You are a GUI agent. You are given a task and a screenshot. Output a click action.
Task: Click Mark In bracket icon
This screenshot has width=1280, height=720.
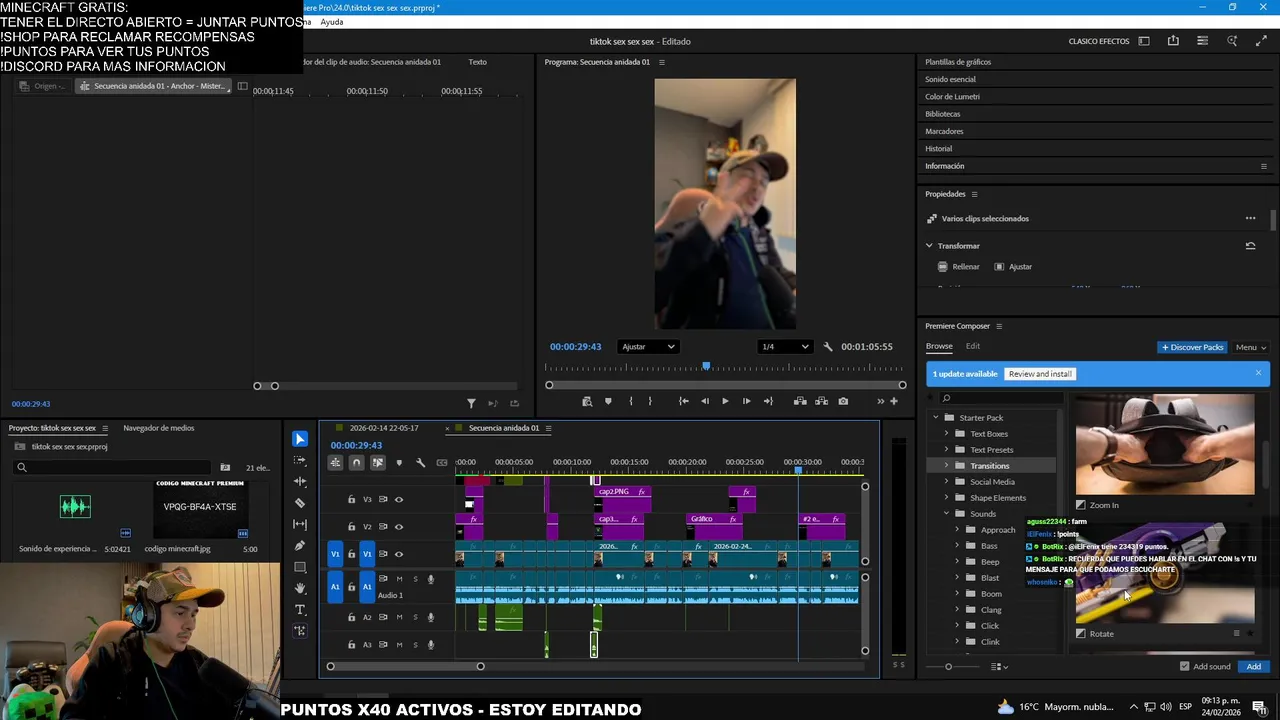pyautogui.click(x=630, y=401)
